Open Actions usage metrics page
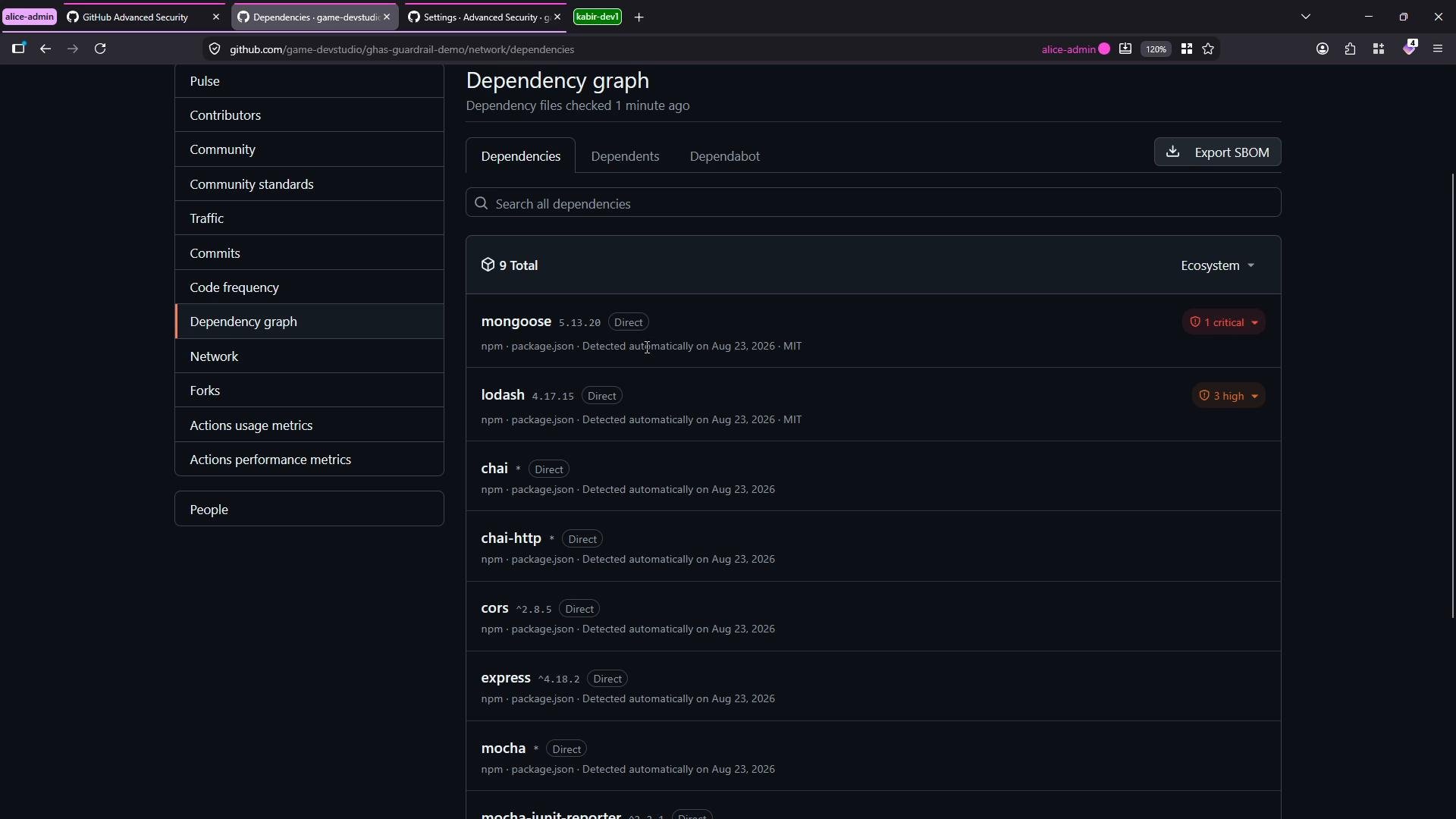 (x=309, y=425)
